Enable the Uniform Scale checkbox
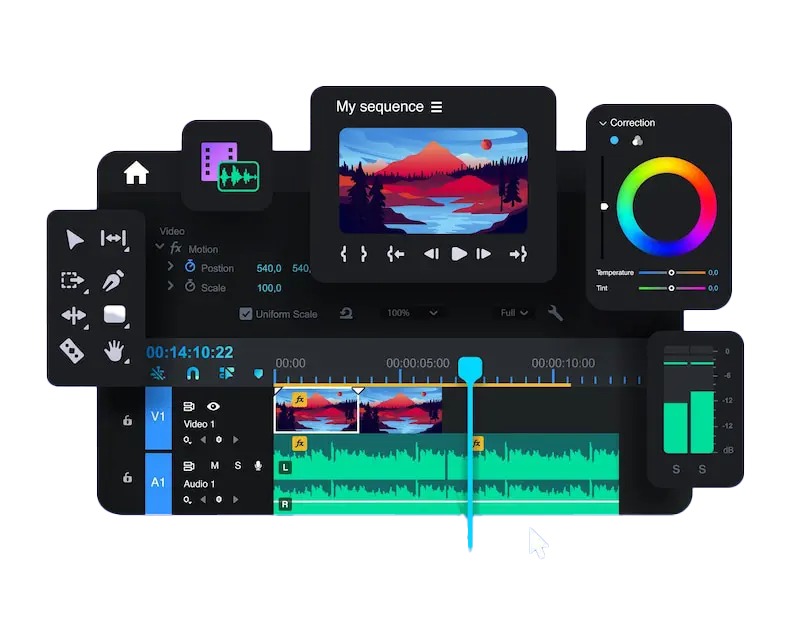793x620 pixels. 246,314
